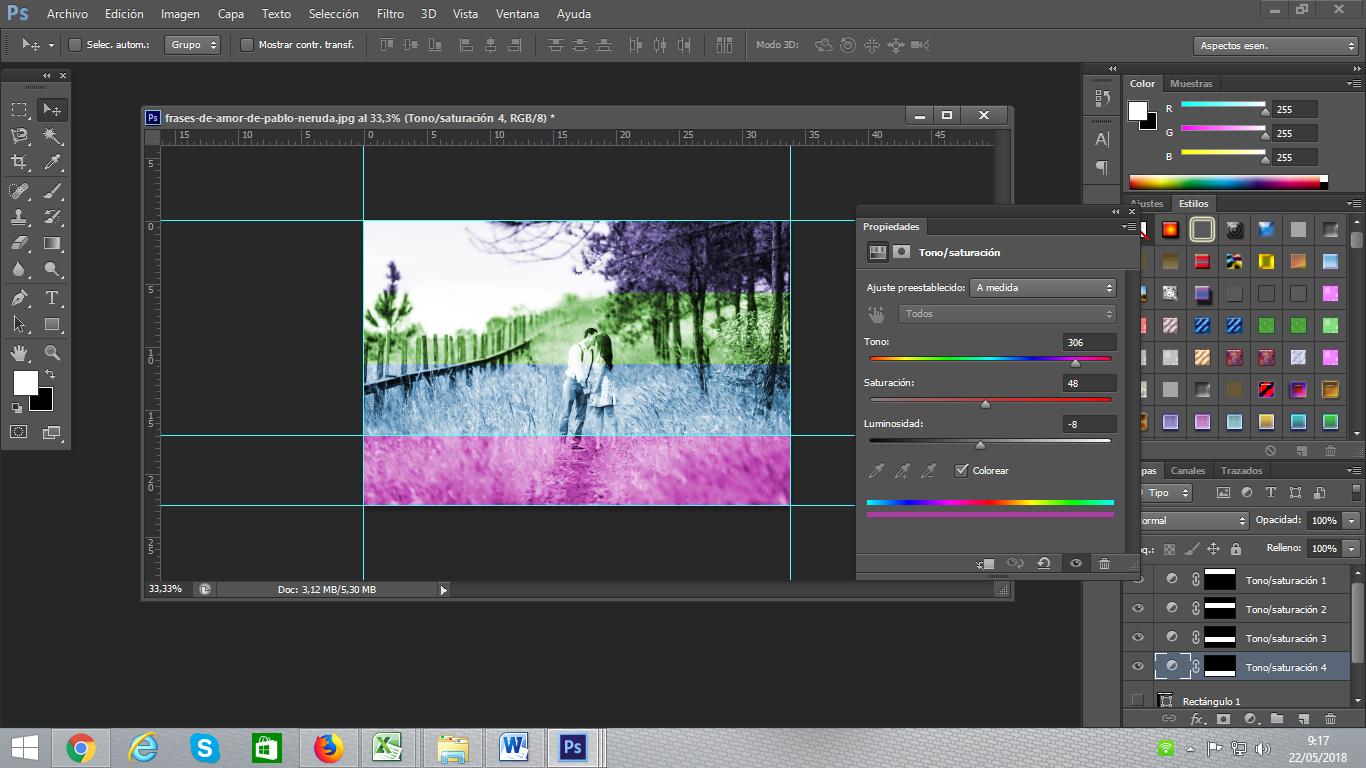Image resolution: width=1366 pixels, height=768 pixels.
Task: Click the Tono hue slider handle
Action: pyautogui.click(x=1075, y=363)
